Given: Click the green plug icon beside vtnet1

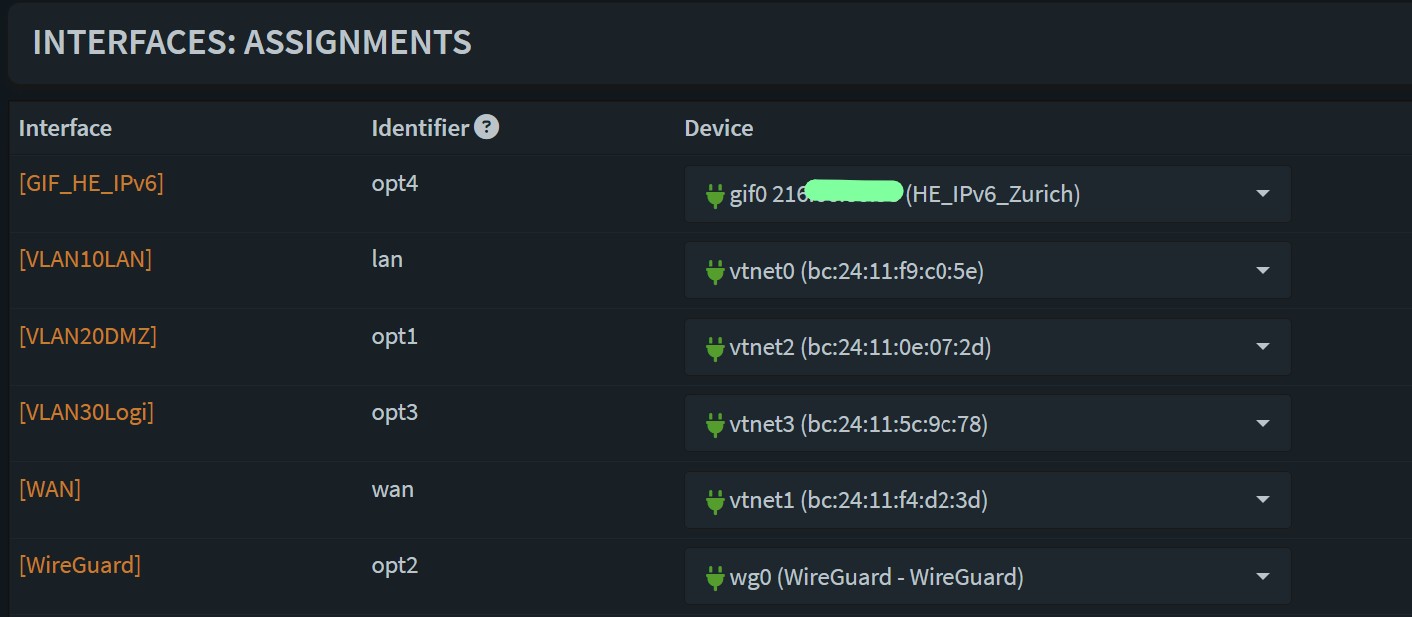Looking at the screenshot, I should tap(715, 500).
